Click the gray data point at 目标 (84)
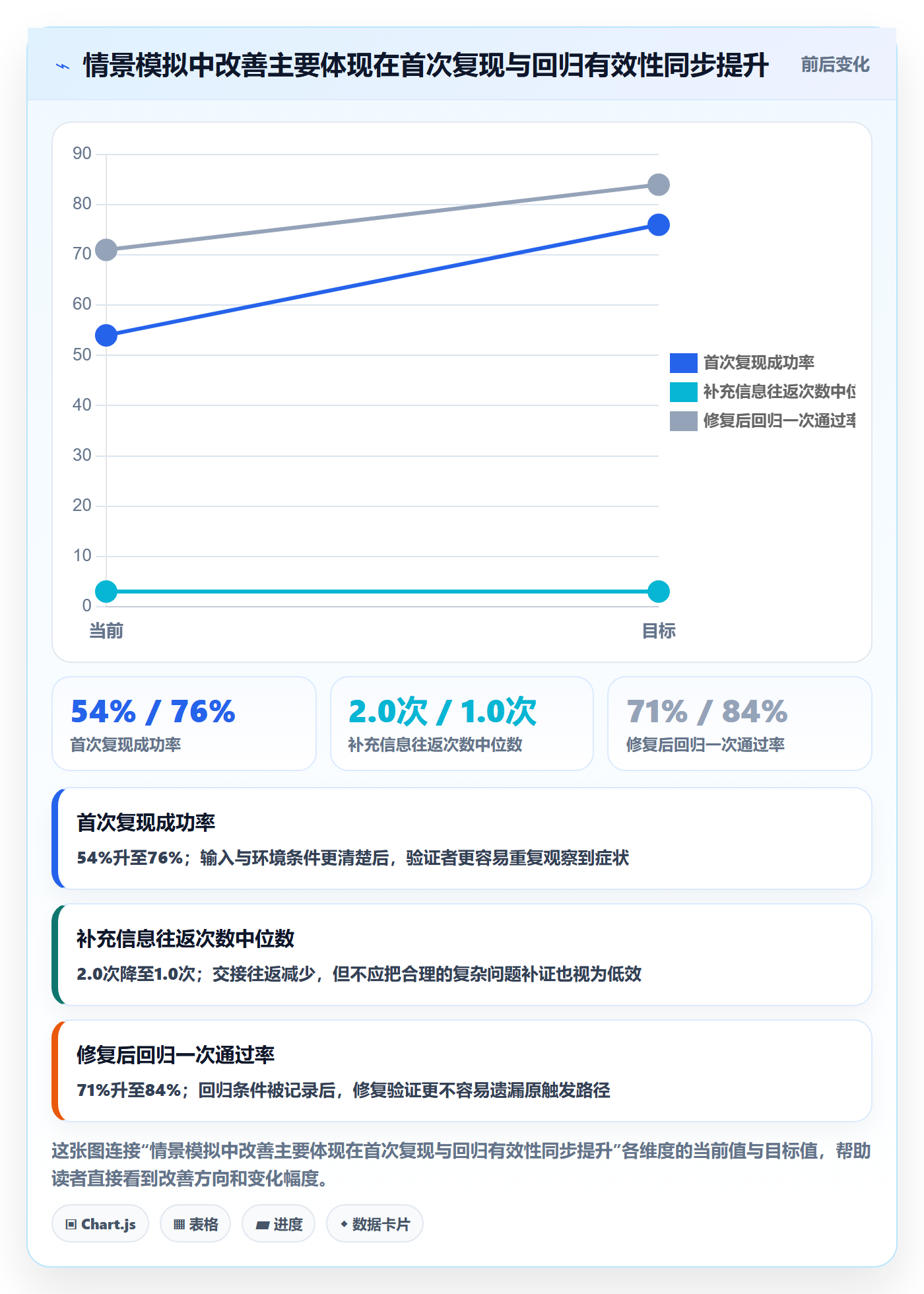Image resolution: width=924 pixels, height=1294 pixels. tap(658, 185)
